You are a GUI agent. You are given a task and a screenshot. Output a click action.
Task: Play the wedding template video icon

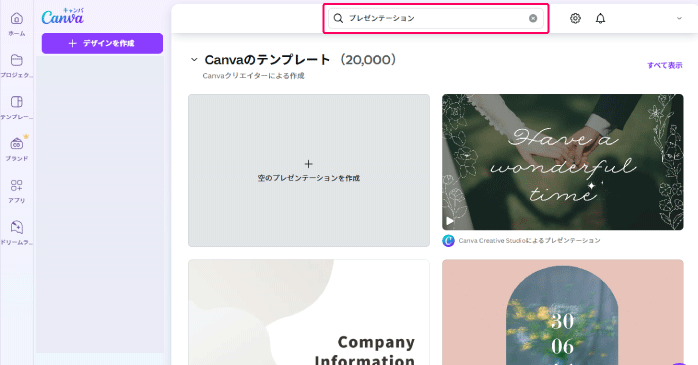[450, 221]
